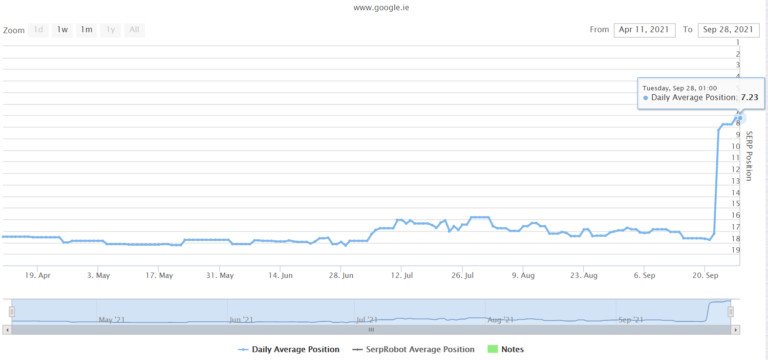This screenshot has width=768, height=360.
Task: Click the tooltip date Tuesday, Sep 28, 01:00
Action: point(680,88)
